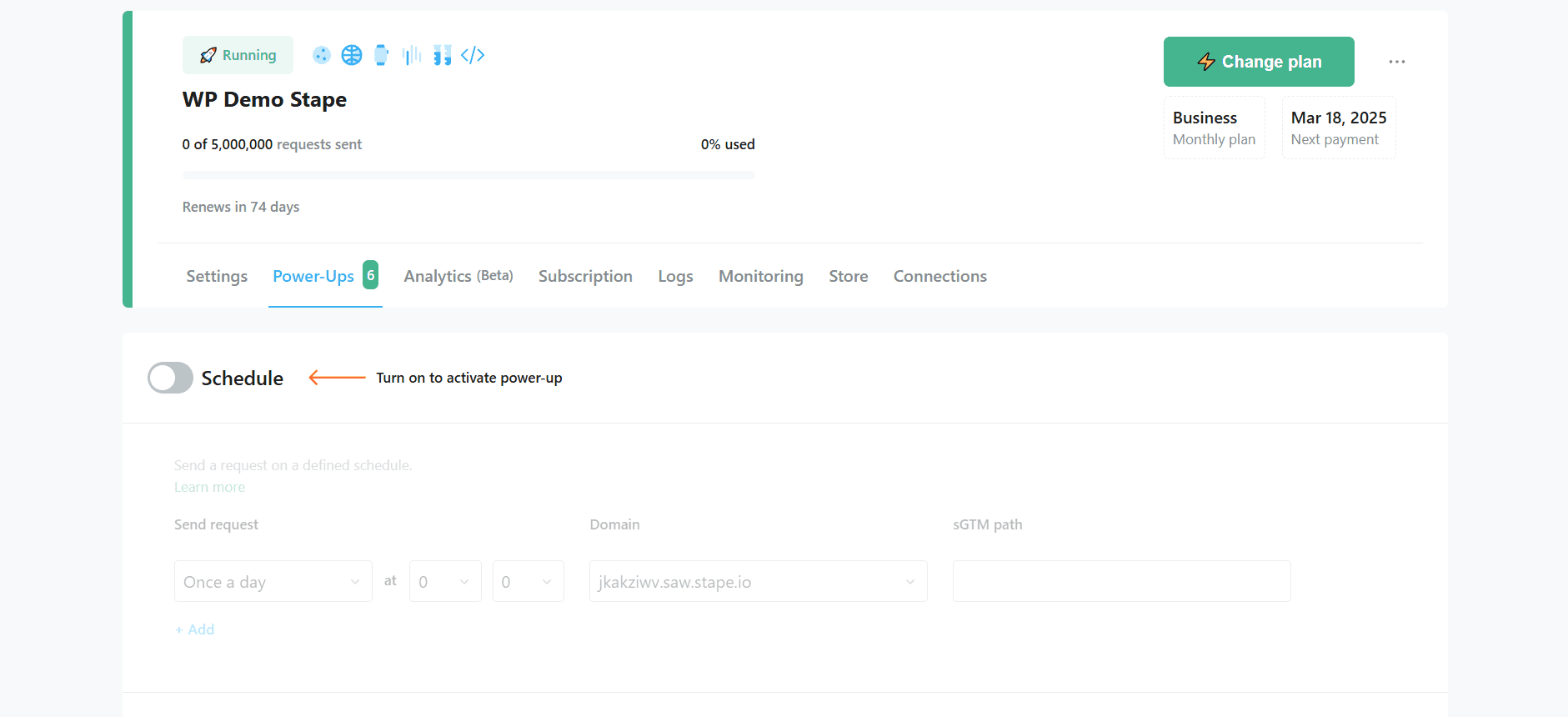Screen dimensions: 1568x717
Task: Click the Running status badge
Action: [x=238, y=55]
